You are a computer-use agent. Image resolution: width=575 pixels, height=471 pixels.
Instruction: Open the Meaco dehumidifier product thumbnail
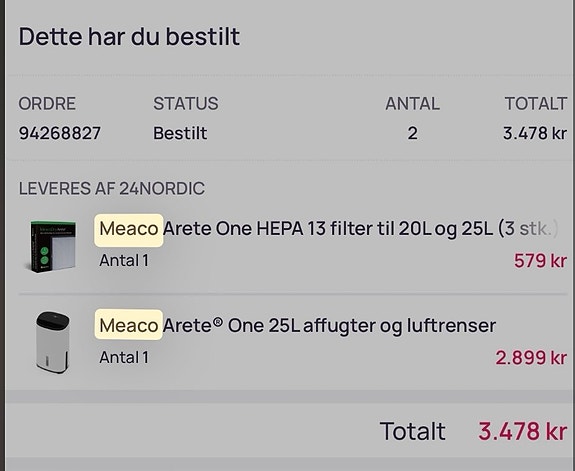coord(52,342)
